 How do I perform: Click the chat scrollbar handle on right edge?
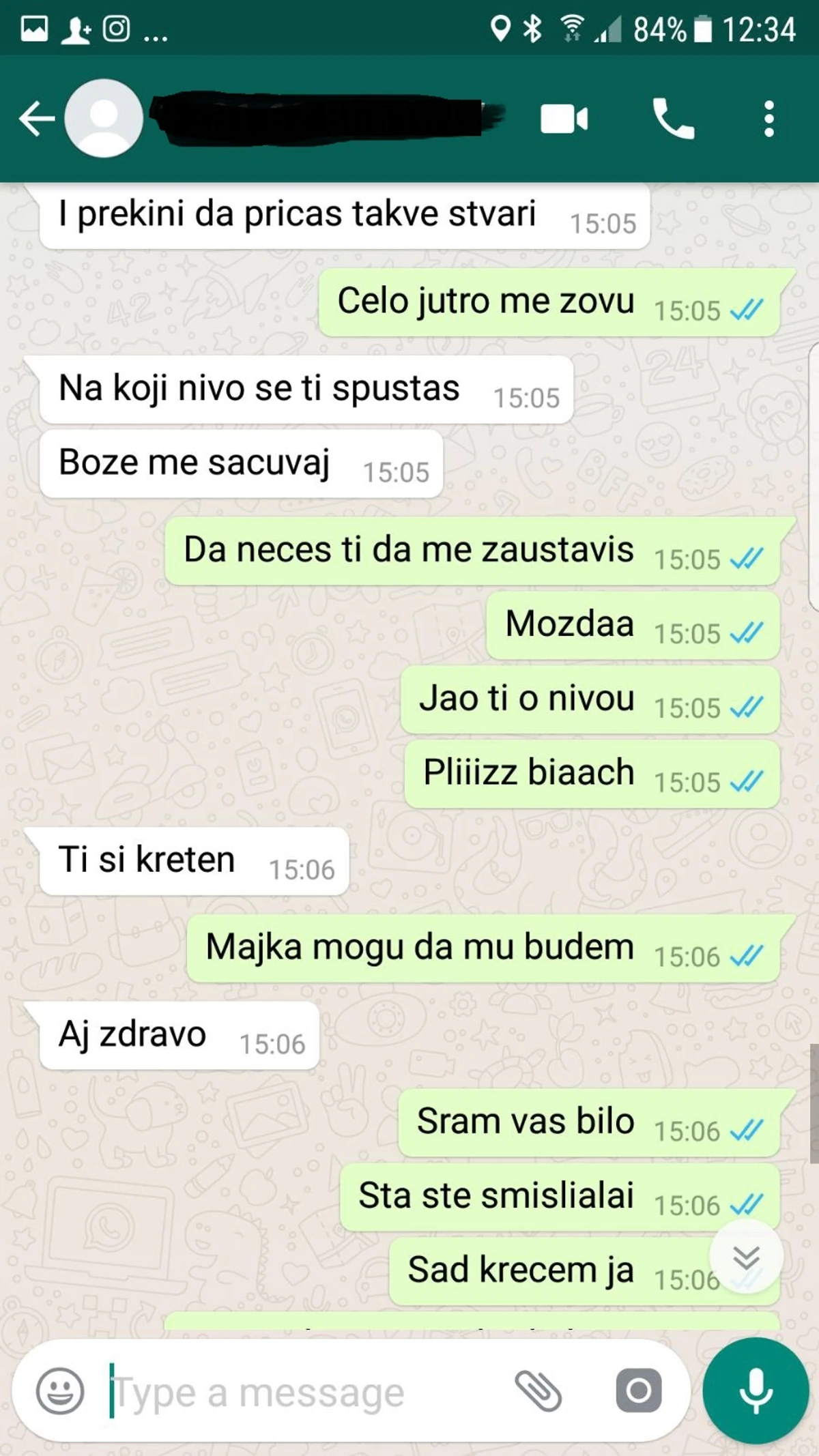pos(814,1103)
